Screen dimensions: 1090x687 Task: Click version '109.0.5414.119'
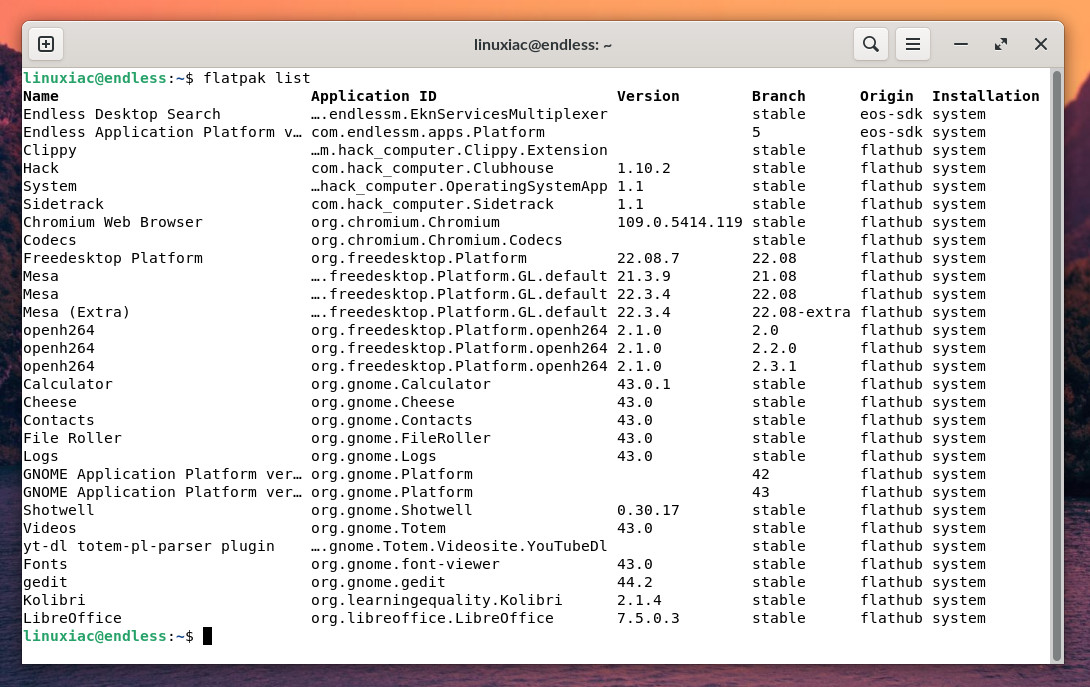pos(680,223)
